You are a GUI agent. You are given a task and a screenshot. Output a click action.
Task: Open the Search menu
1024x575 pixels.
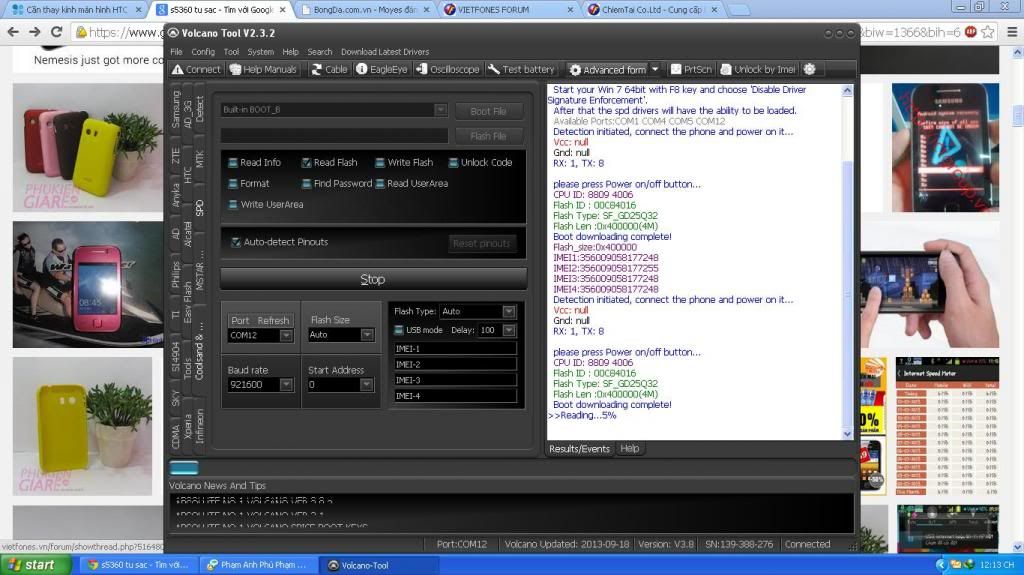(320, 52)
